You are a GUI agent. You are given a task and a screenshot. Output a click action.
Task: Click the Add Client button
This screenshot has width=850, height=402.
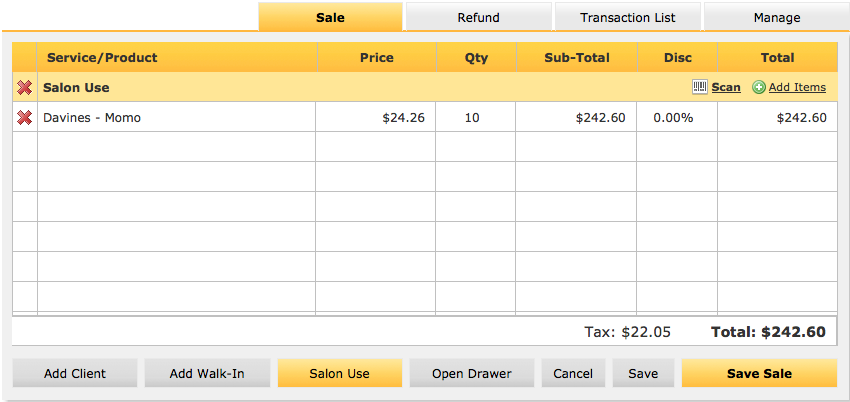tap(75, 373)
